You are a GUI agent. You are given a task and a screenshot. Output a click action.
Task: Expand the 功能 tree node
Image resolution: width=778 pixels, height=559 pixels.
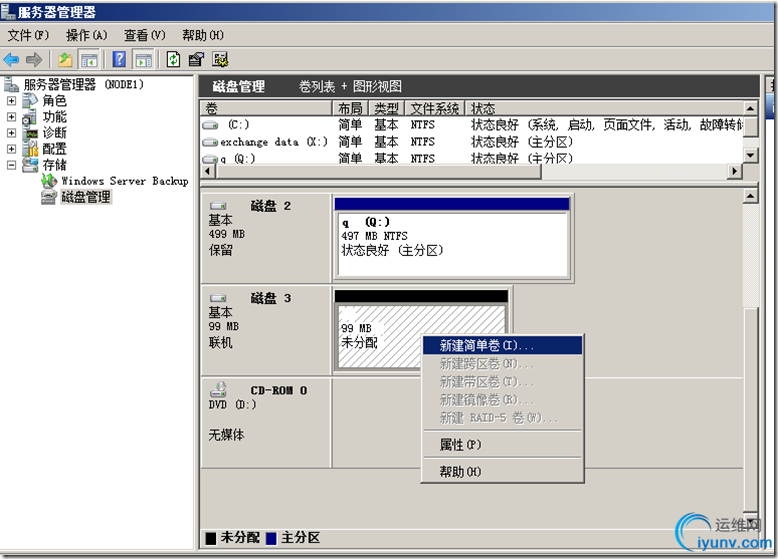click(11, 117)
